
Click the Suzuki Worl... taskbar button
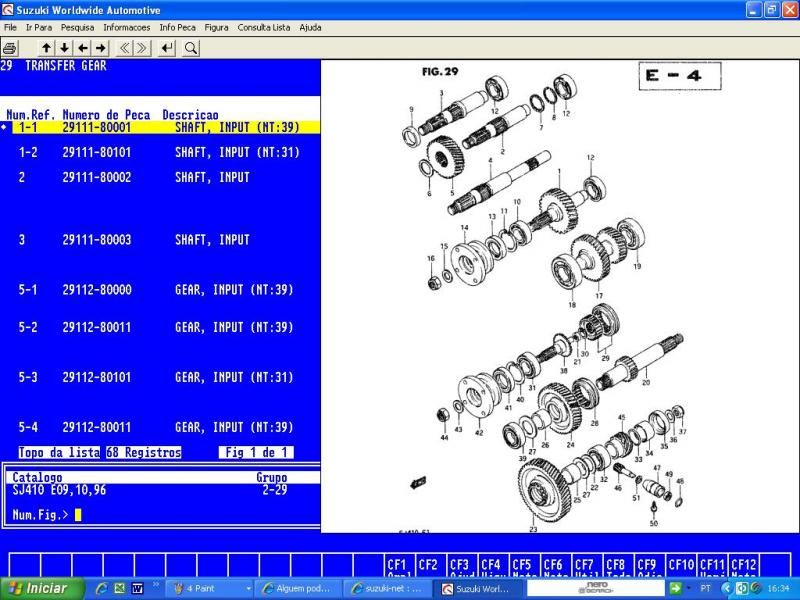point(476,589)
